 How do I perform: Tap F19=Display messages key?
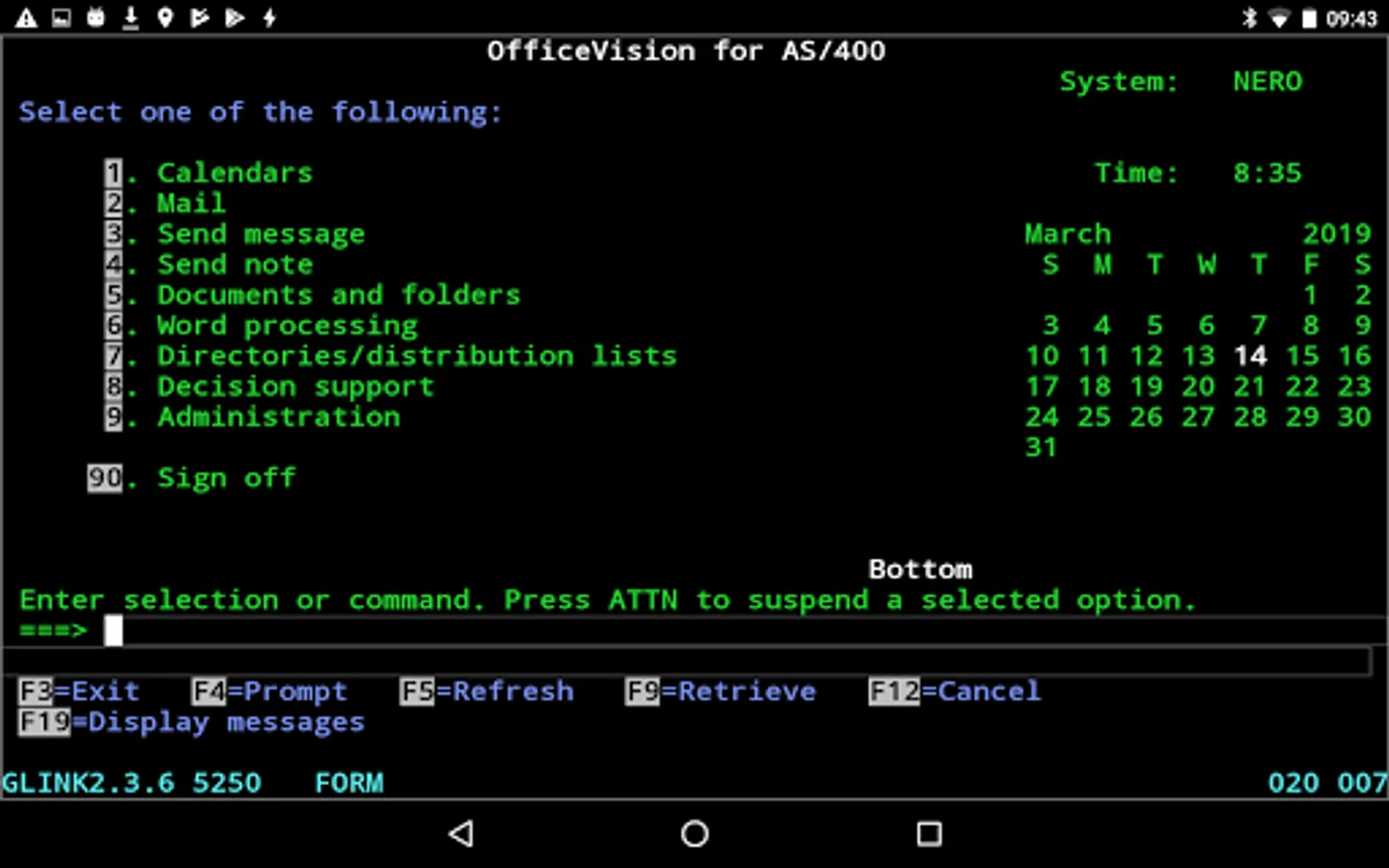tap(191, 722)
